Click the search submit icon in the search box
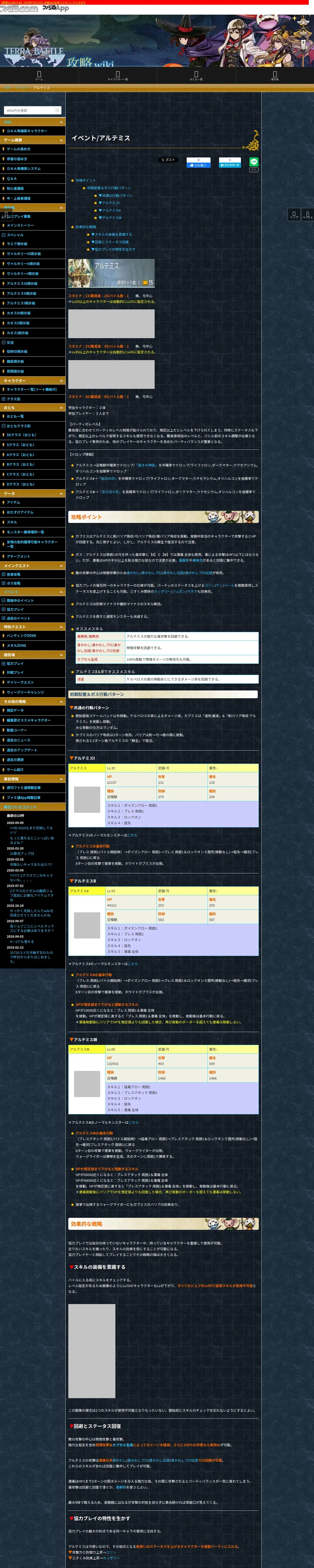This screenshot has height=1568, width=314. 57,110
